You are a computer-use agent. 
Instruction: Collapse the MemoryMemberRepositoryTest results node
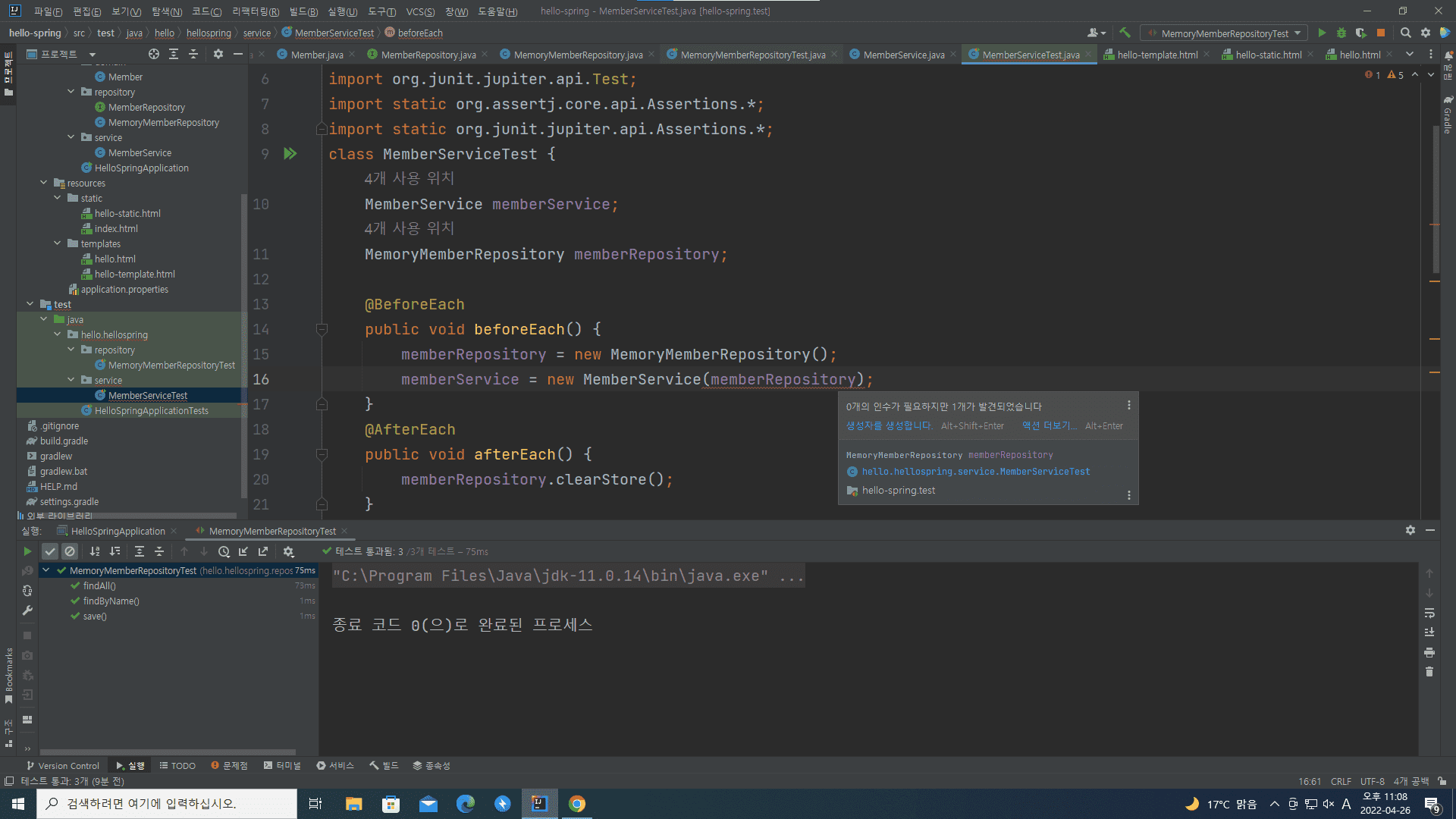coord(46,570)
